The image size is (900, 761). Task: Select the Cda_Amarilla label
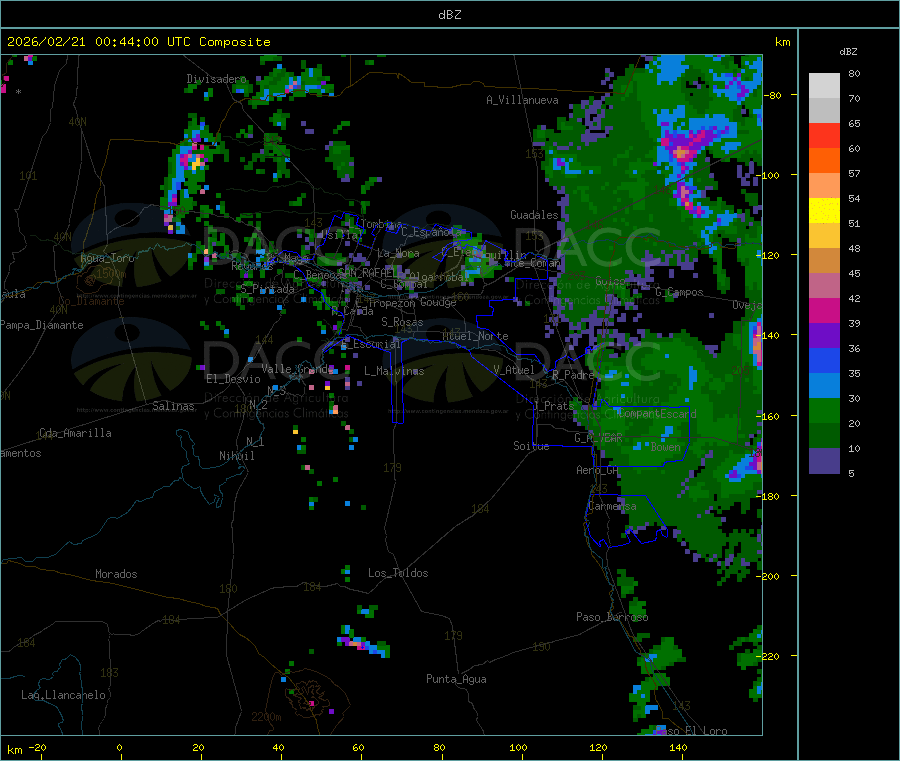[75, 433]
